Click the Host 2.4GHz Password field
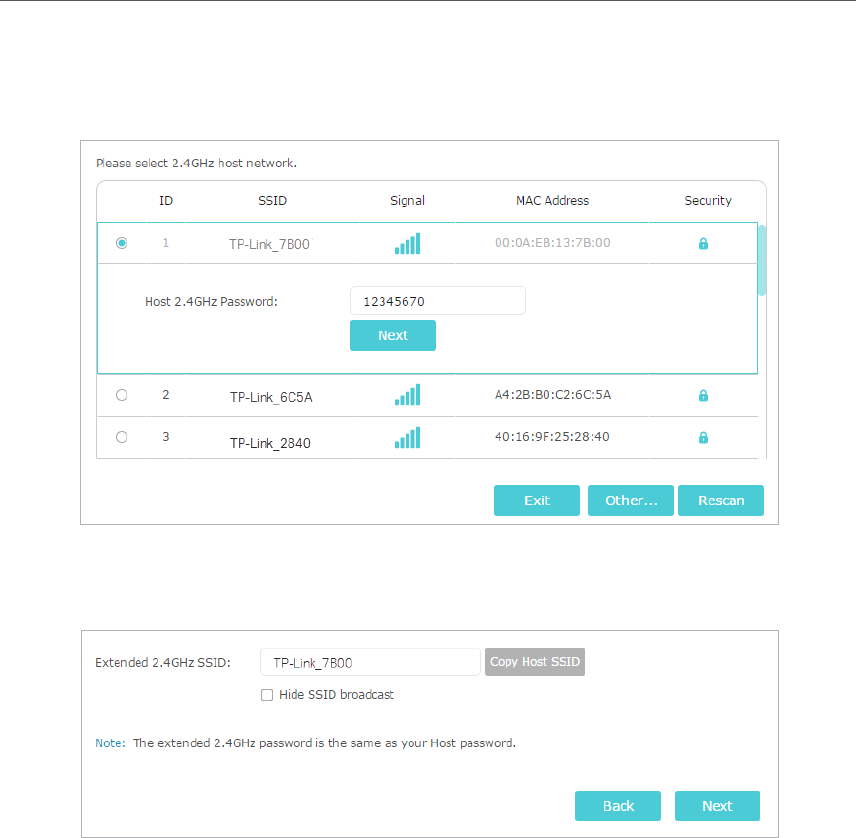856x838 pixels. (437, 301)
